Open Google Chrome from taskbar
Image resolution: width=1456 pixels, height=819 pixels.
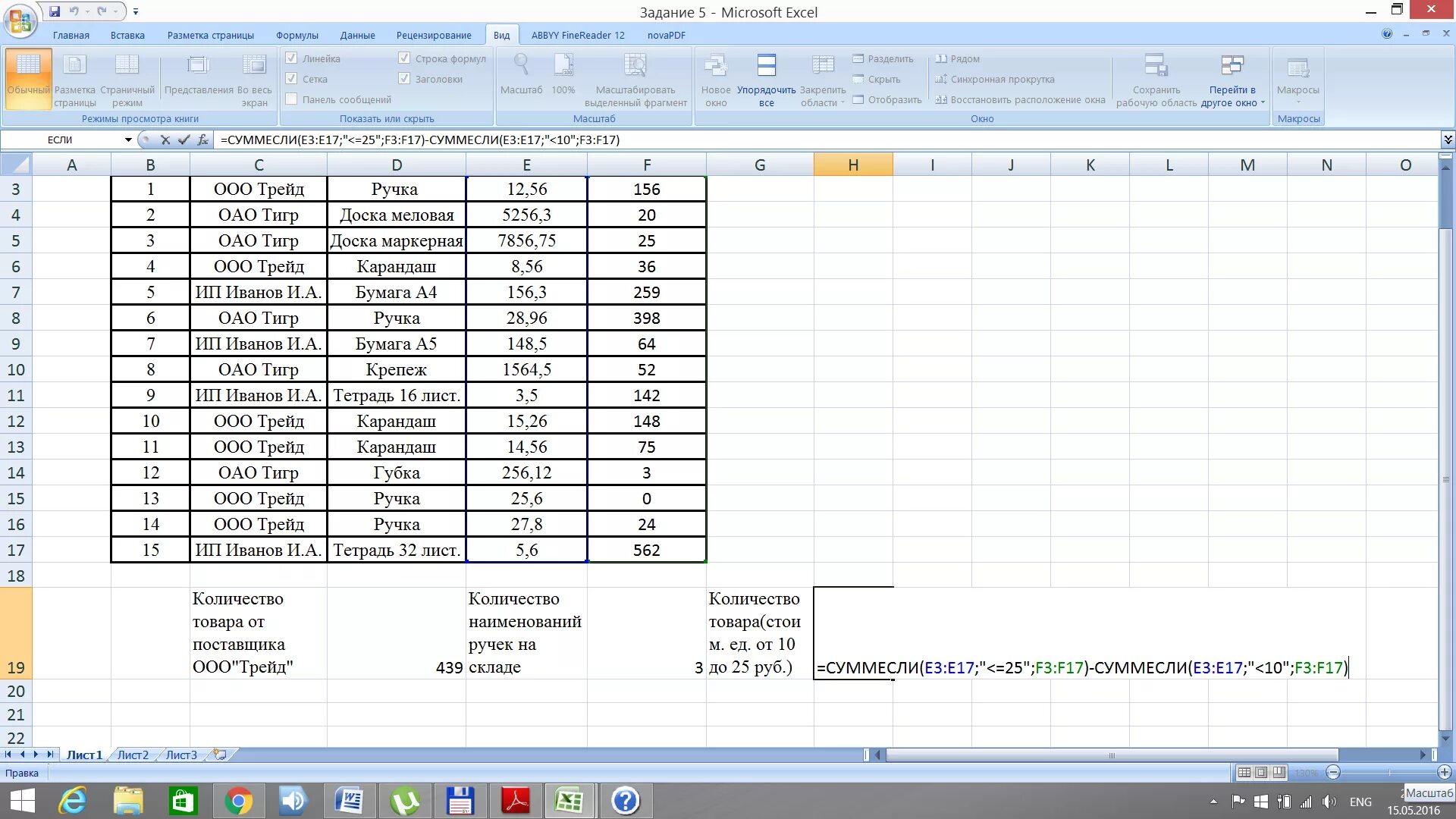(x=238, y=801)
